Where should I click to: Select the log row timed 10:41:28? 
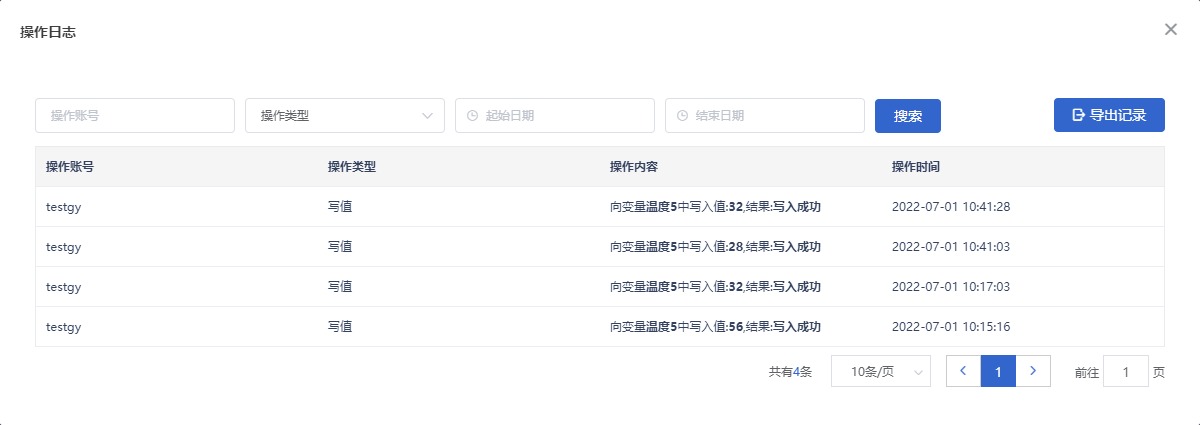600,206
